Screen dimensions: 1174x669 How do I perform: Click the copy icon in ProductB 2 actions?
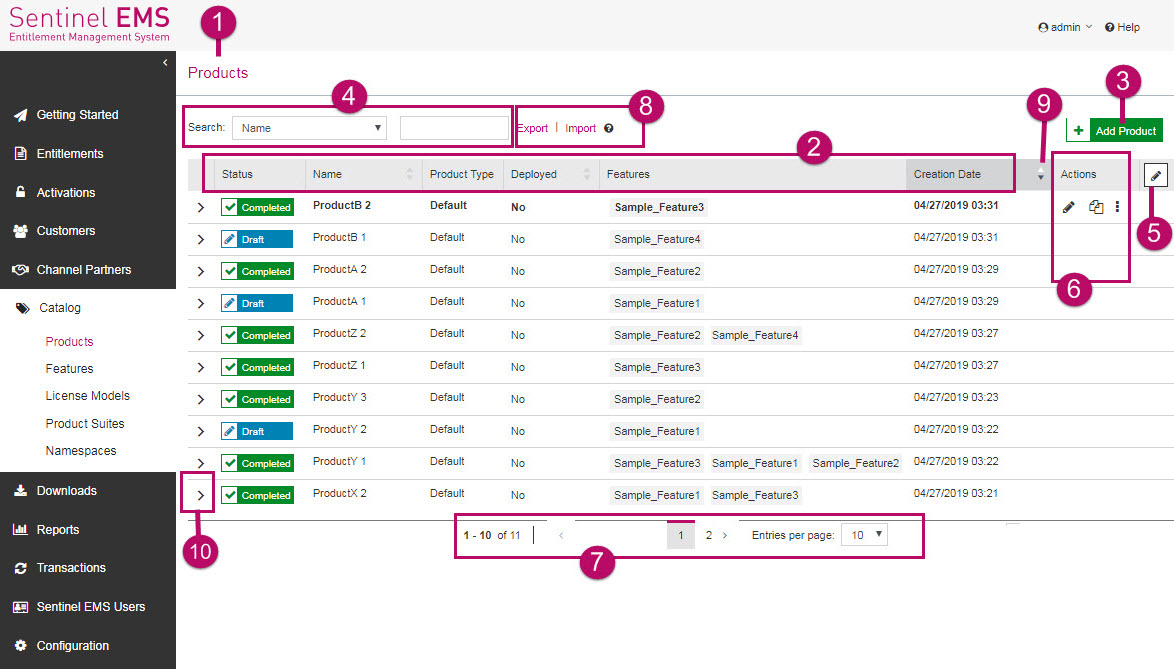click(1096, 207)
